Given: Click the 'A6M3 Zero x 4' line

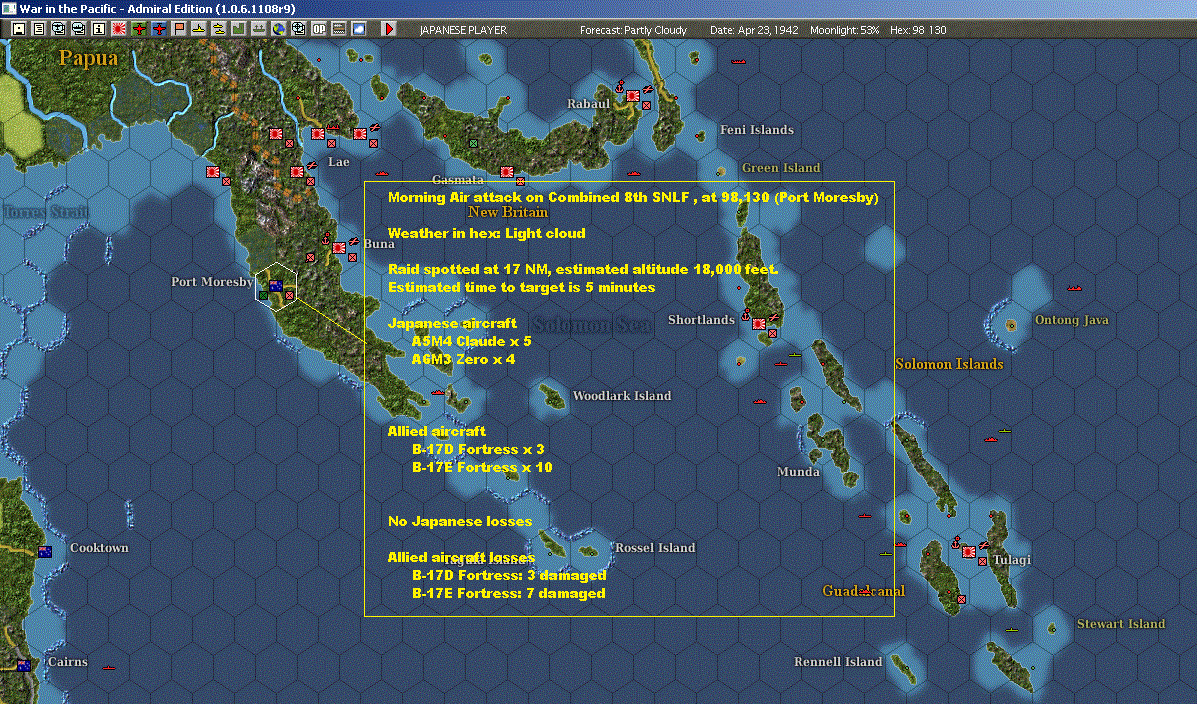Looking at the screenshot, I should (463, 359).
